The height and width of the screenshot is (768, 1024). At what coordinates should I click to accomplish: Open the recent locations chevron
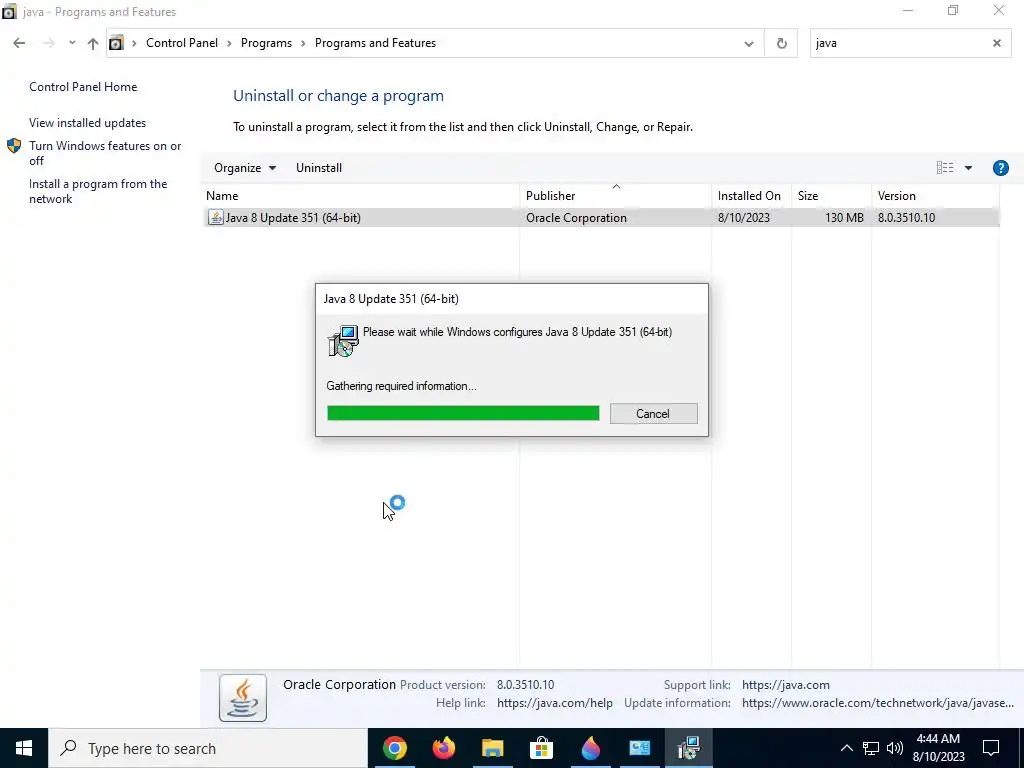coord(72,43)
